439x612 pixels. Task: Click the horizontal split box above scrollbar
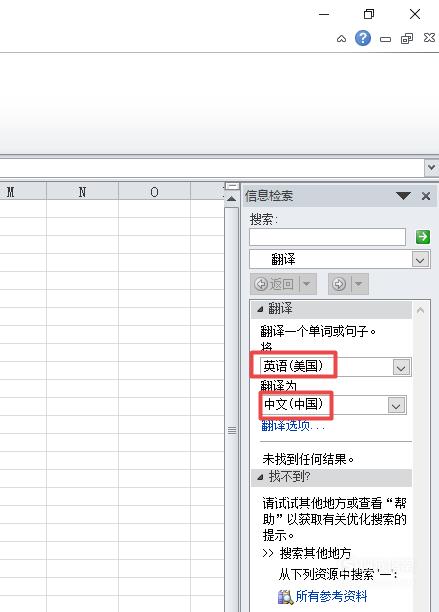coord(231,186)
